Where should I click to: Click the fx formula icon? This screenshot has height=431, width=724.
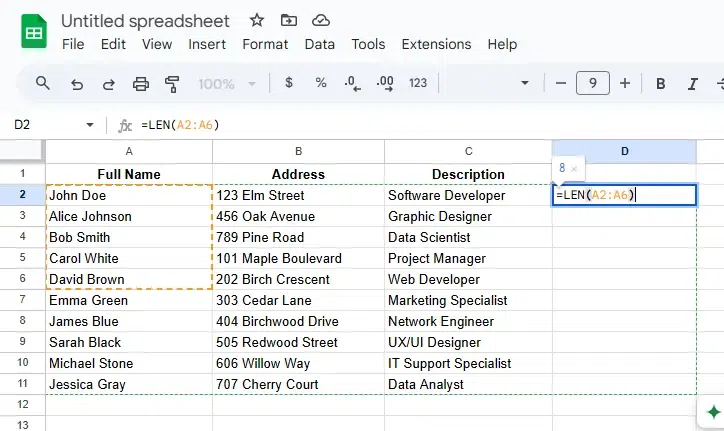(x=125, y=125)
